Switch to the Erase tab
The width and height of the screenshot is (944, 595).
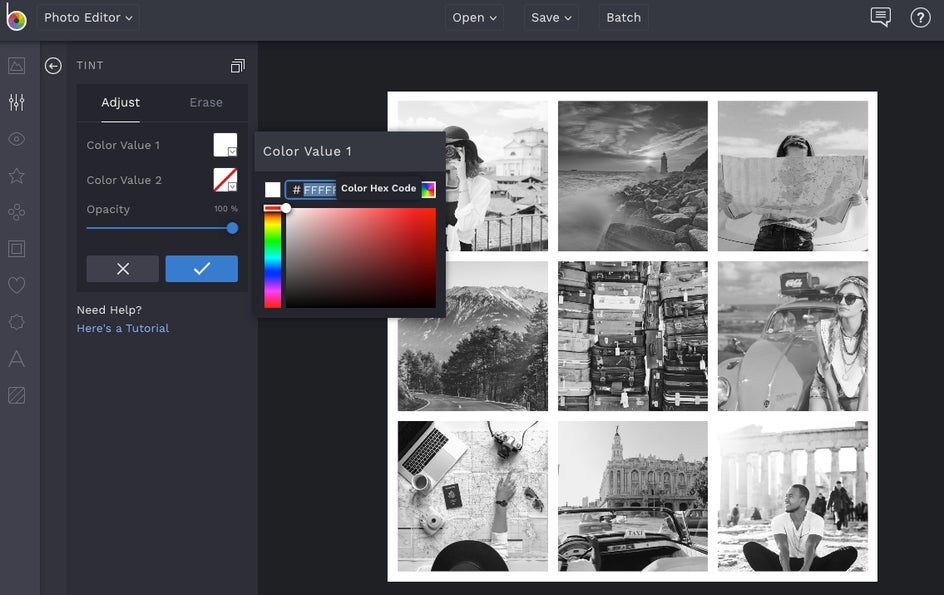click(x=206, y=102)
